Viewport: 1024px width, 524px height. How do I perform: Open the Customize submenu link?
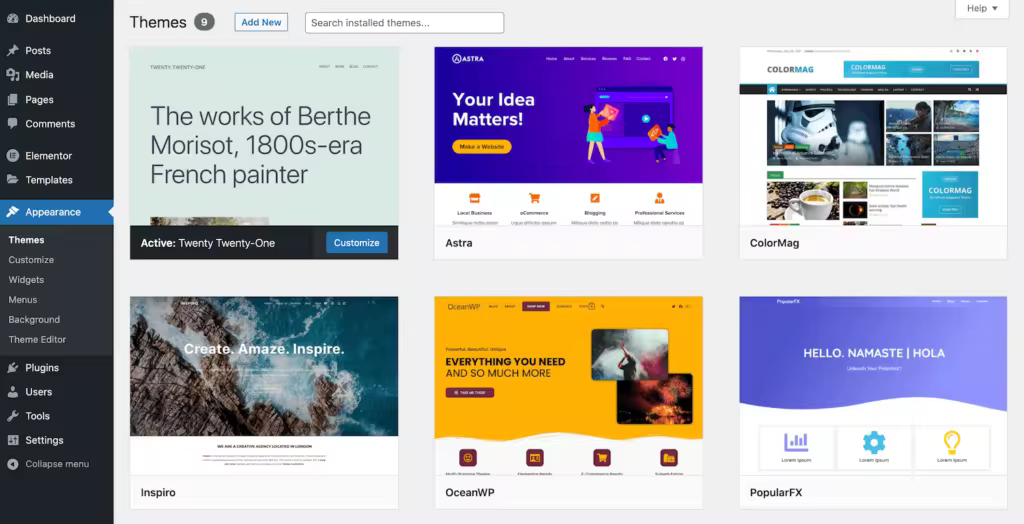31,259
